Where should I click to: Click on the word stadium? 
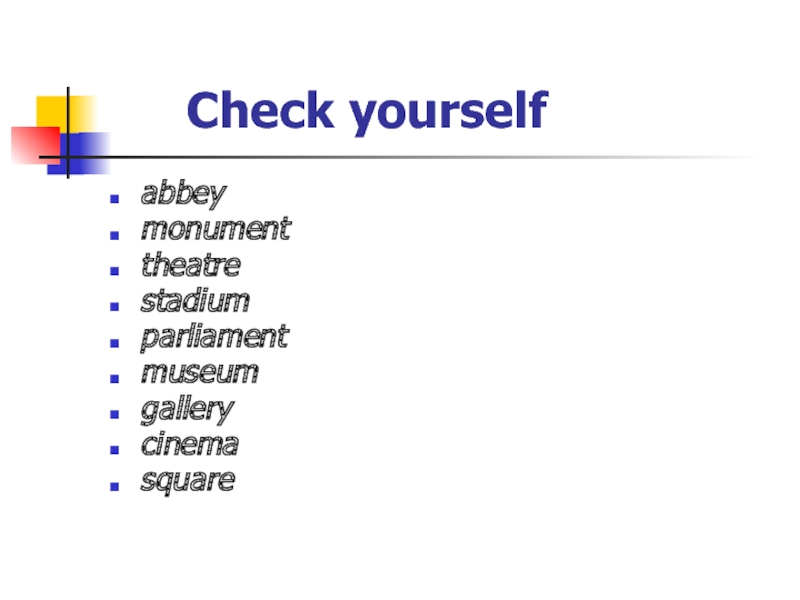click(195, 301)
